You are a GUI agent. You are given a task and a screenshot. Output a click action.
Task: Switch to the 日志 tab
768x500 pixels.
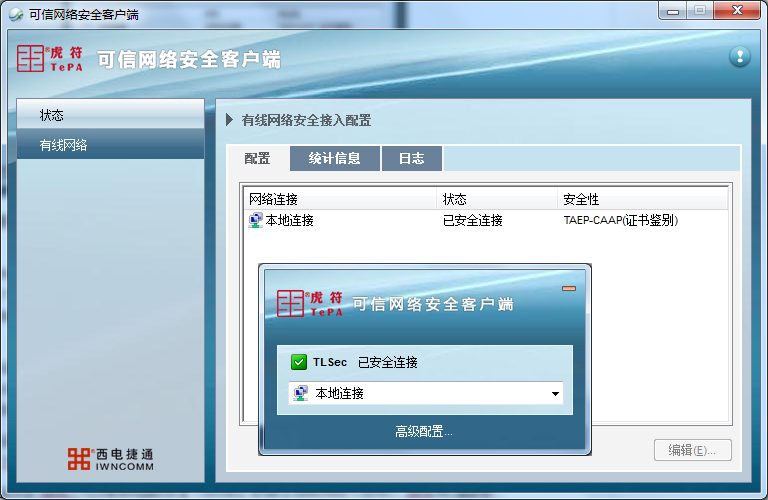[x=411, y=158]
